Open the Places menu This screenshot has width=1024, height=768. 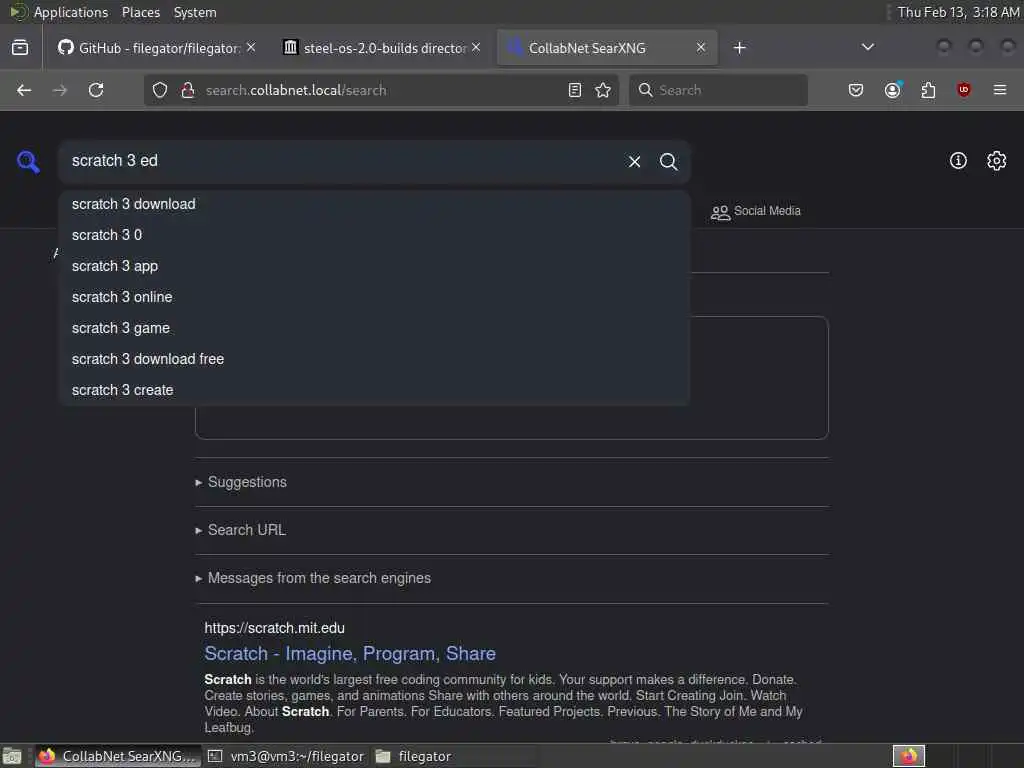pos(140,12)
